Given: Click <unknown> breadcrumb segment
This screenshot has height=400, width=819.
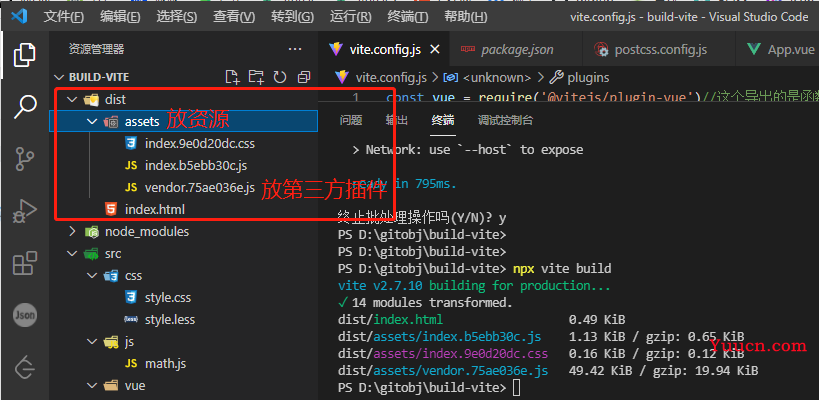Looking at the screenshot, I should pos(497,78).
